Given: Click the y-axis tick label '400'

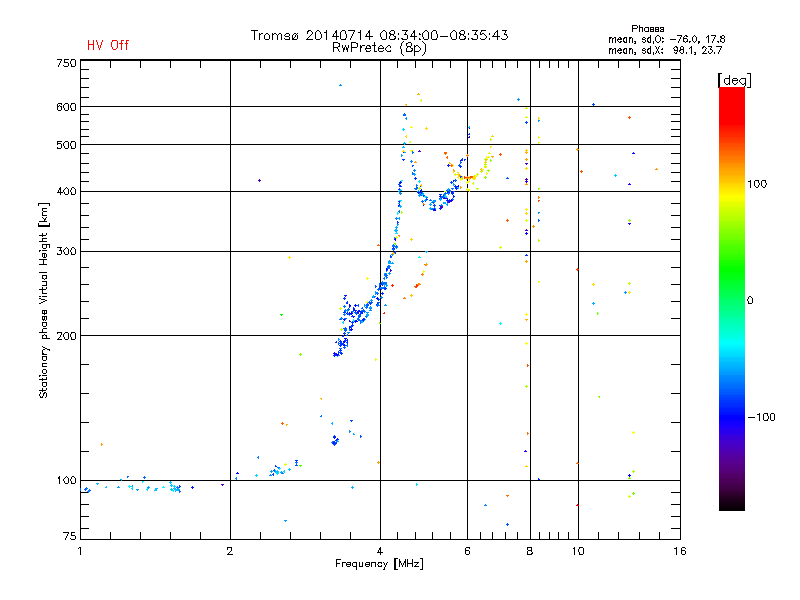Looking at the screenshot, I should 66,192.
